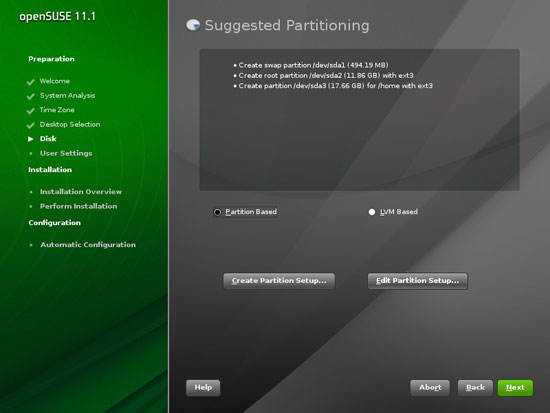The image size is (550, 413).
Task: Abort the installation
Action: 430,388
